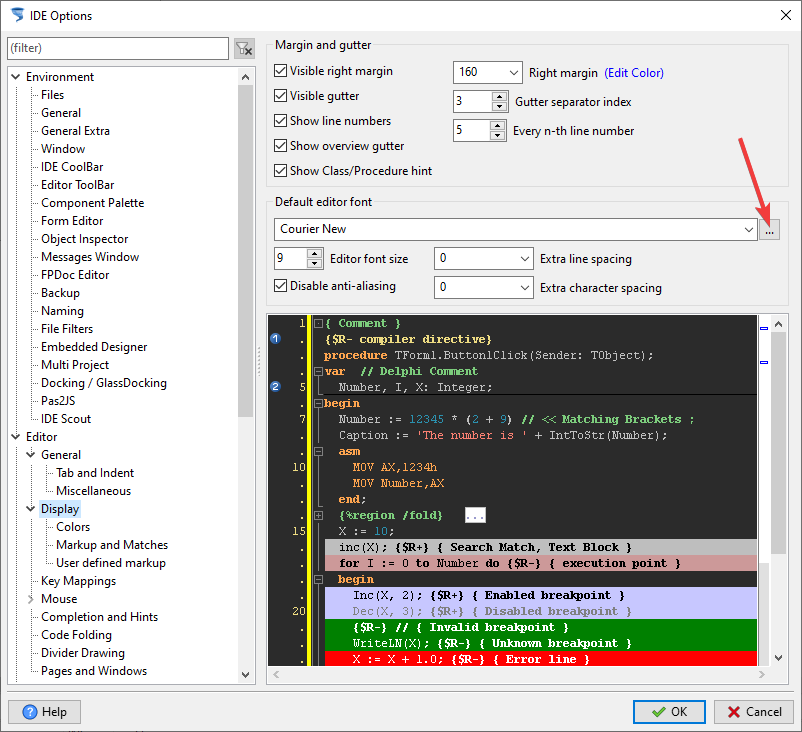
Task: Select IDE CoolBar in tree
Action: click(x=72, y=167)
